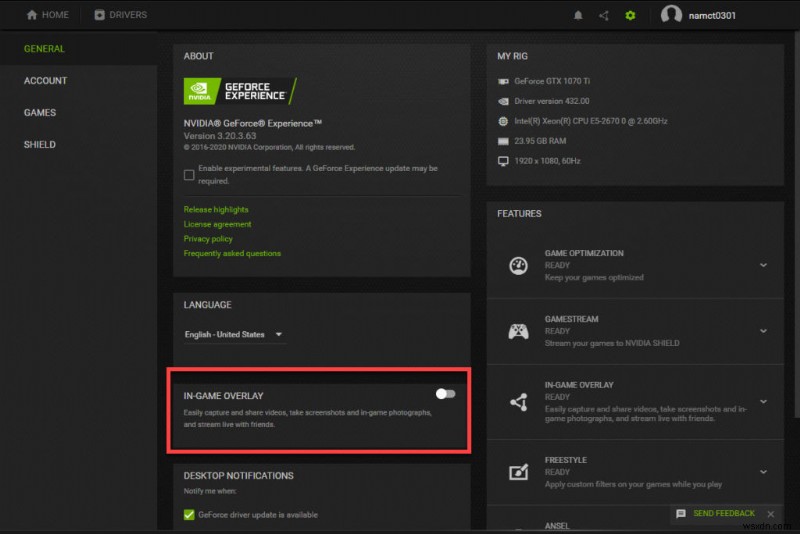Open Frequently asked questions link

(232, 253)
